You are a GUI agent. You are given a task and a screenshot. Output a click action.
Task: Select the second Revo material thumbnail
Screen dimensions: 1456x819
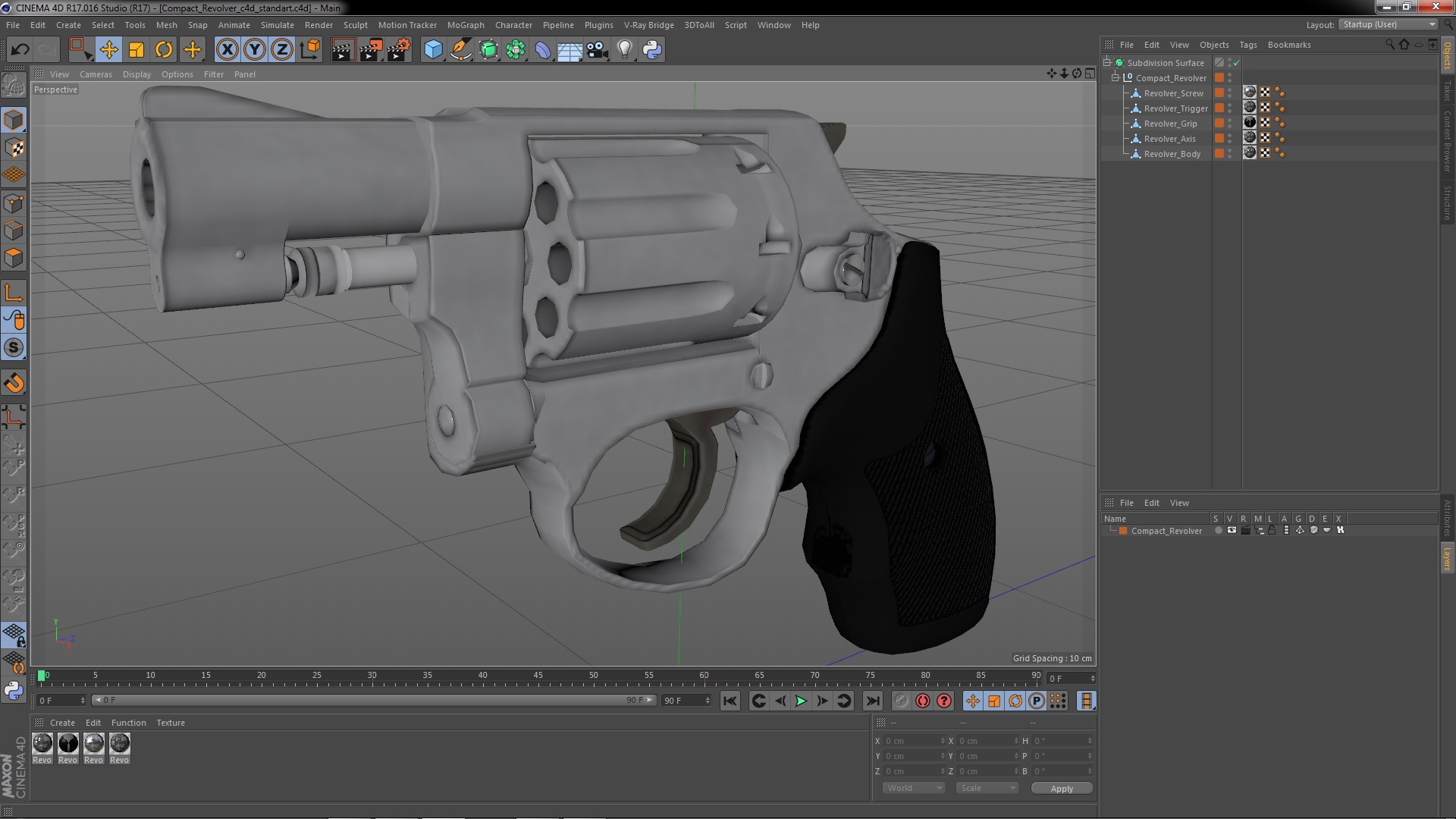tap(68, 743)
